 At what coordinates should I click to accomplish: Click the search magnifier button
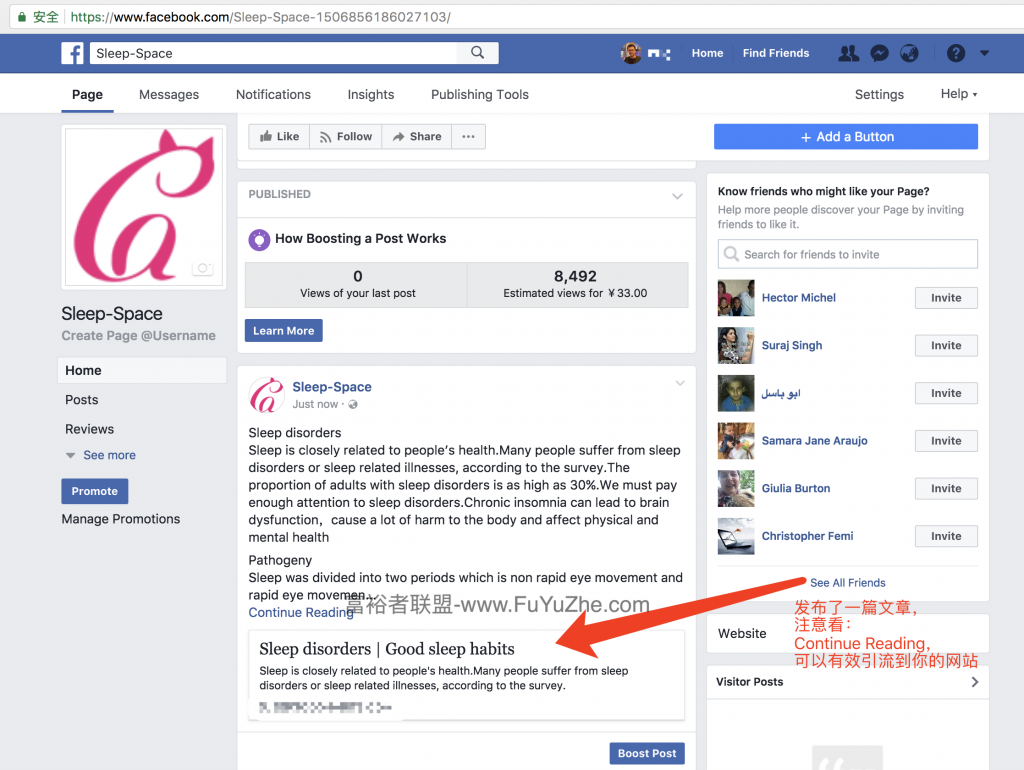(x=477, y=53)
